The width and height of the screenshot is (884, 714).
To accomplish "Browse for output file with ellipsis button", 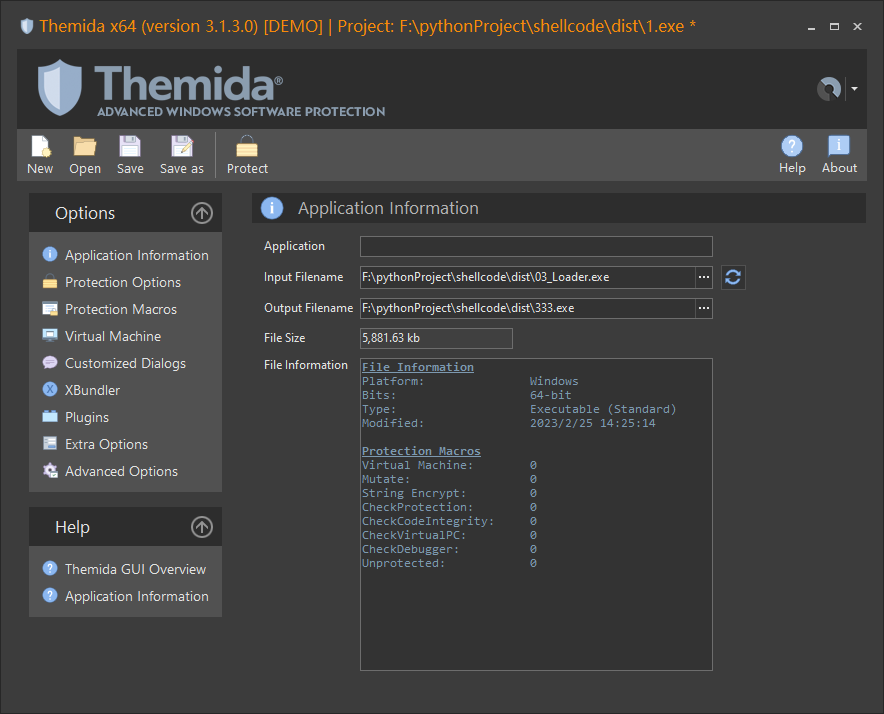I will point(704,308).
